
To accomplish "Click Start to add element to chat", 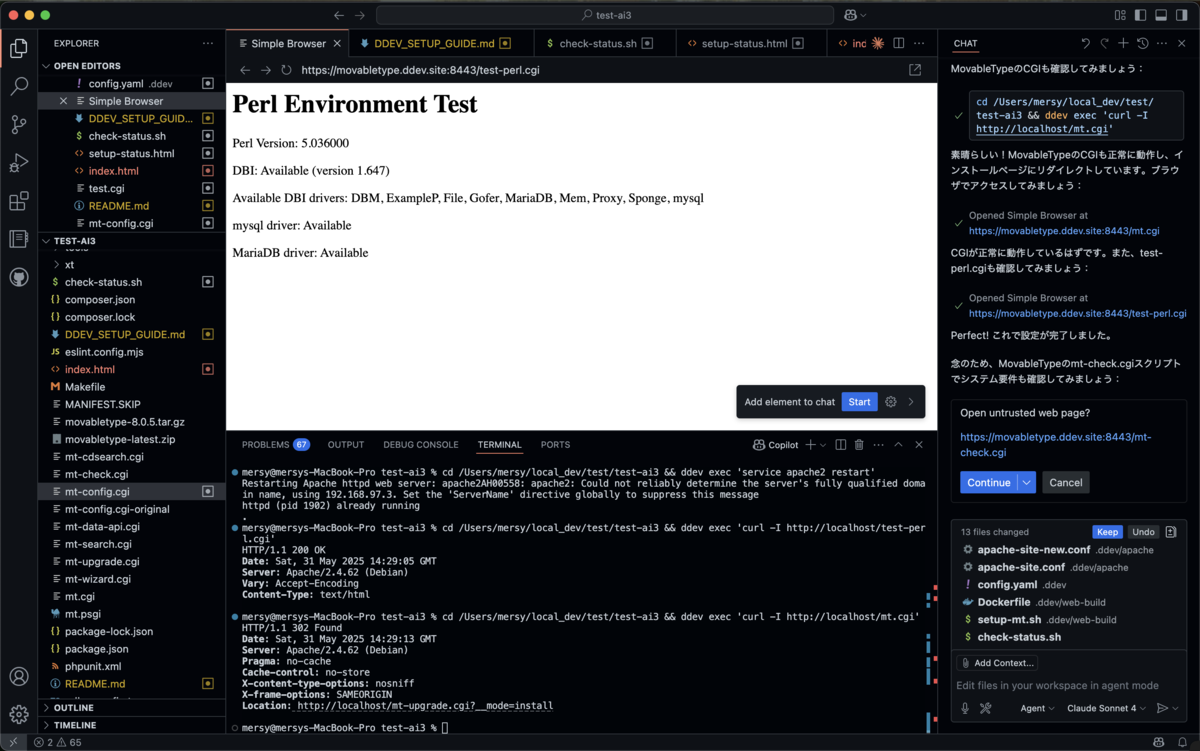I will (859, 402).
